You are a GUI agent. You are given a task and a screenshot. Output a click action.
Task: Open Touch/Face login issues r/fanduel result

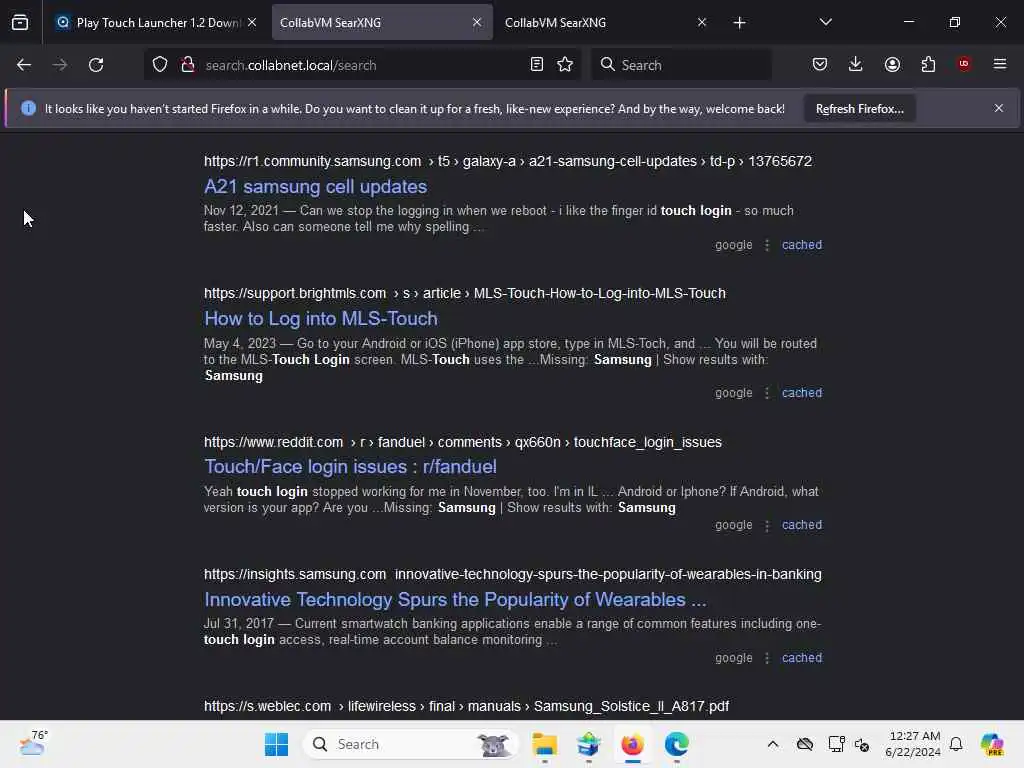coord(350,467)
